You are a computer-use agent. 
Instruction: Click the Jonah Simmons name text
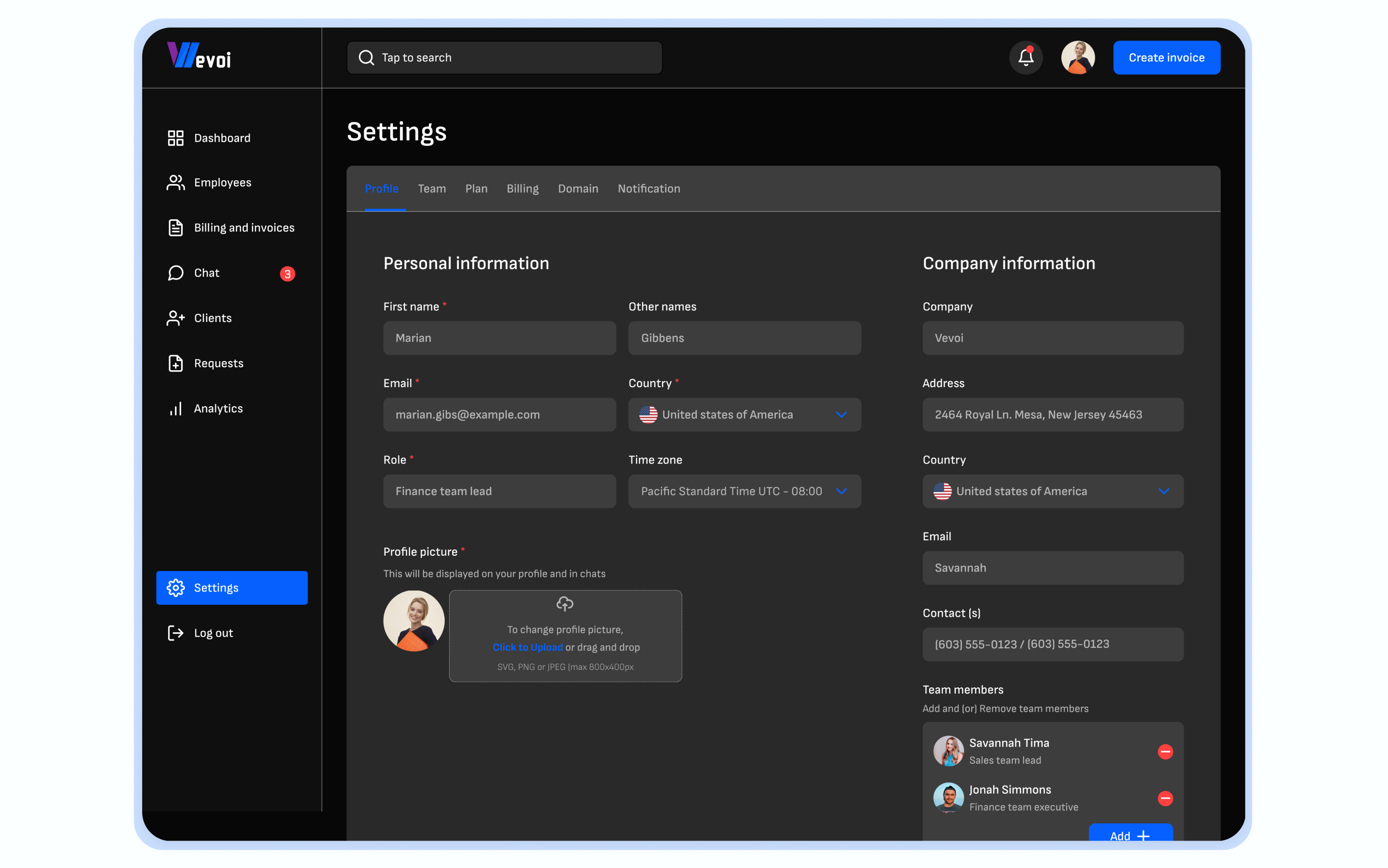(1010, 790)
